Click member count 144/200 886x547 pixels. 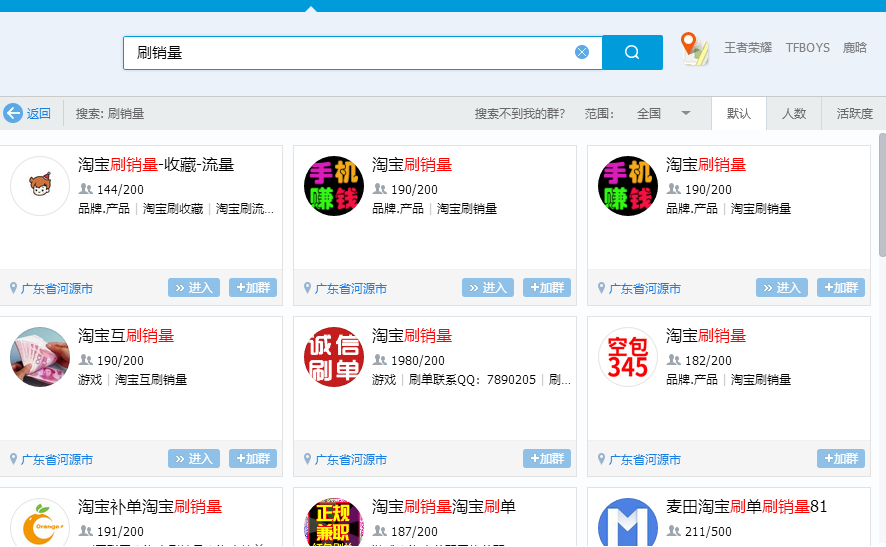[x=120, y=189]
